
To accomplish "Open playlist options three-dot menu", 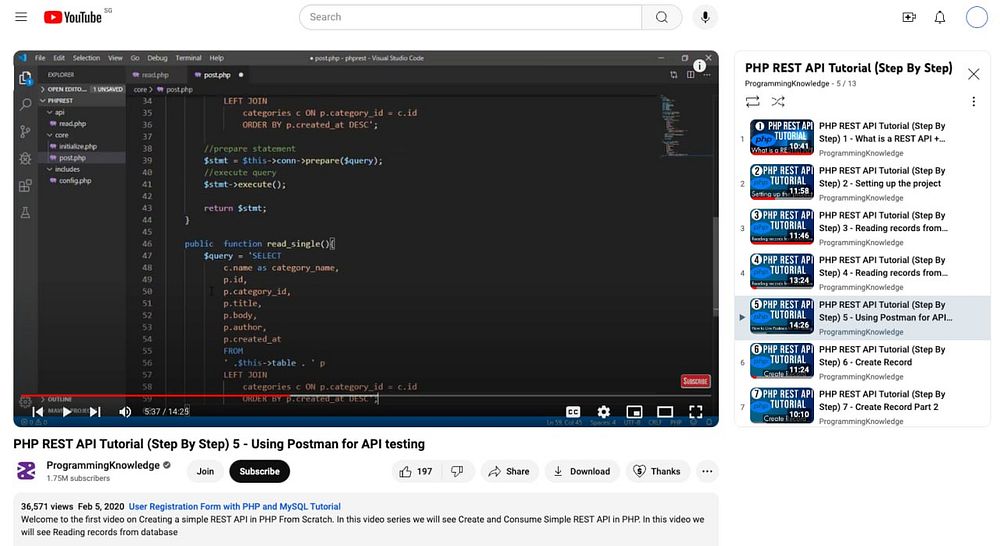I will (x=973, y=101).
